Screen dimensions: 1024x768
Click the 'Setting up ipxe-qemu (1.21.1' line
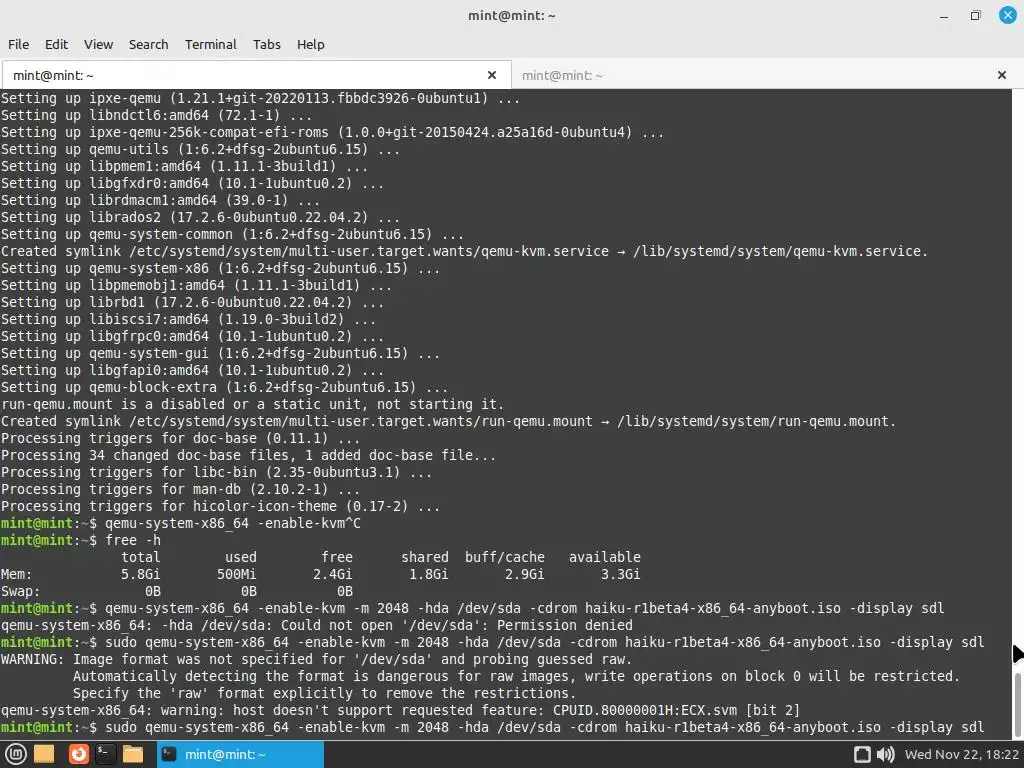tap(260, 99)
